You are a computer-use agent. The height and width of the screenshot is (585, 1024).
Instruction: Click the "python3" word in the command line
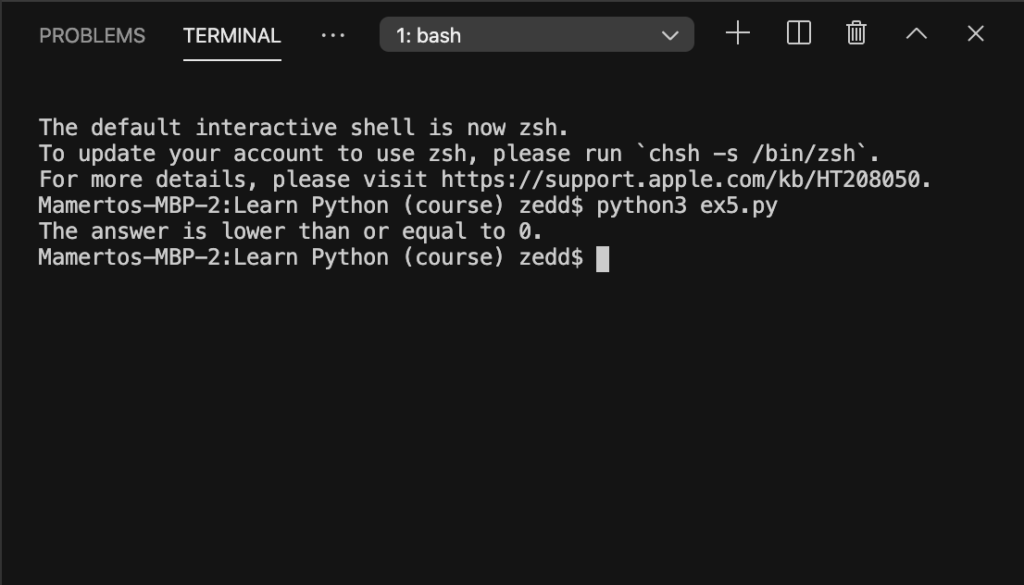[641, 206]
